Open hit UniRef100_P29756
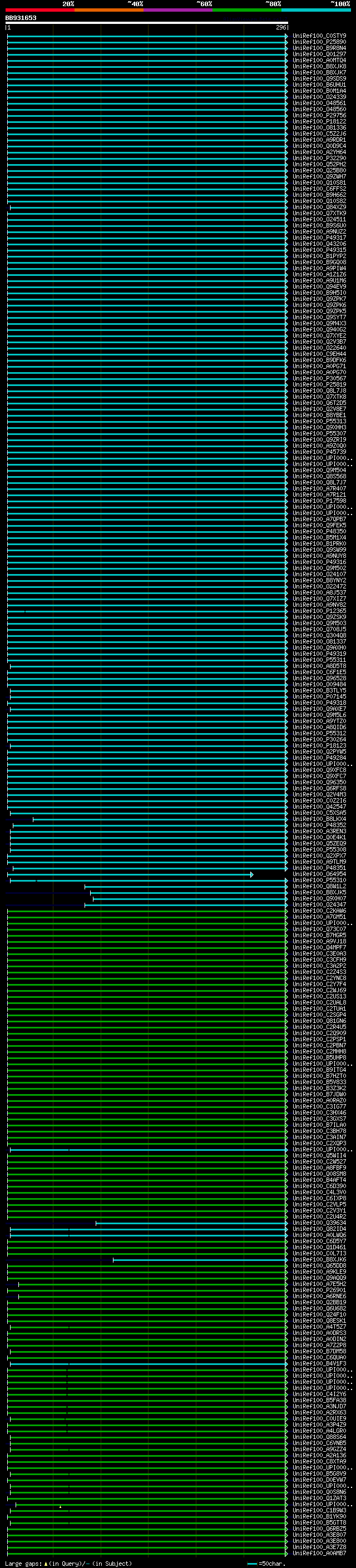This screenshot has width=356, height=1568. coord(319,116)
